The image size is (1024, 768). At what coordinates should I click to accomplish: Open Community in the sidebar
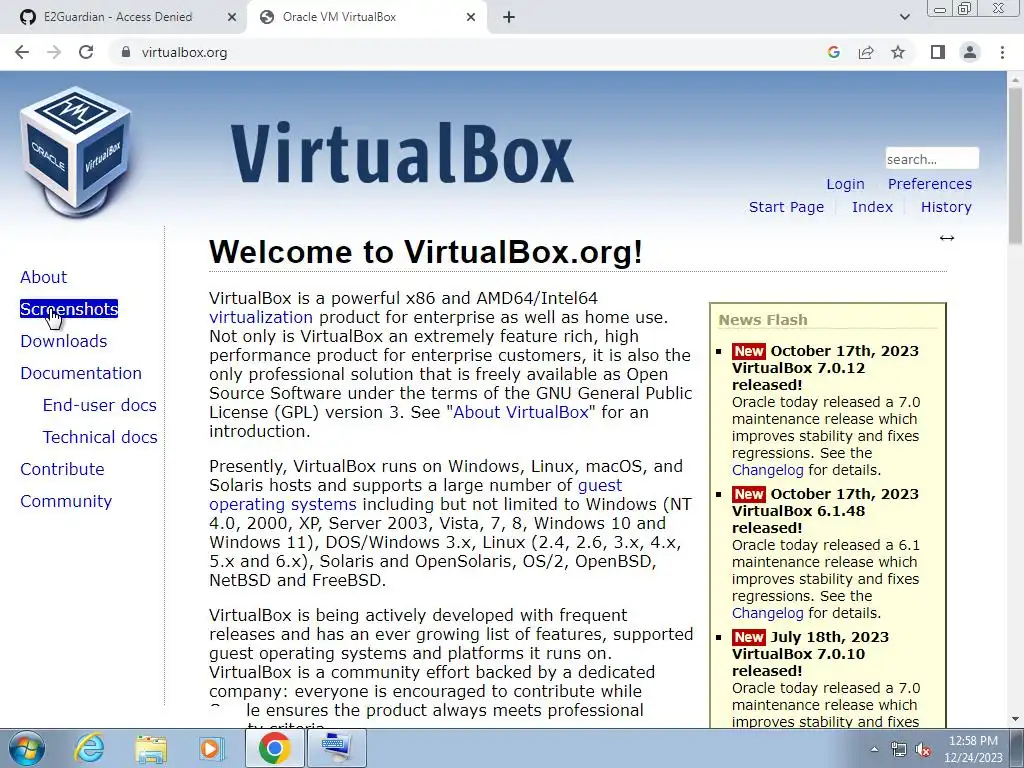pyautogui.click(x=66, y=501)
